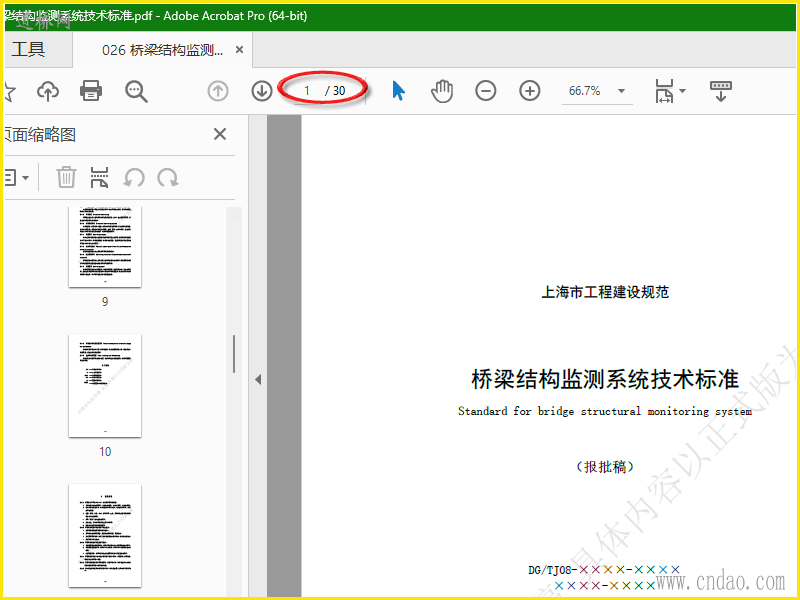Viewport: 800px width, 600px height.
Task: Select page 10 thumbnail
Action: click(105, 386)
